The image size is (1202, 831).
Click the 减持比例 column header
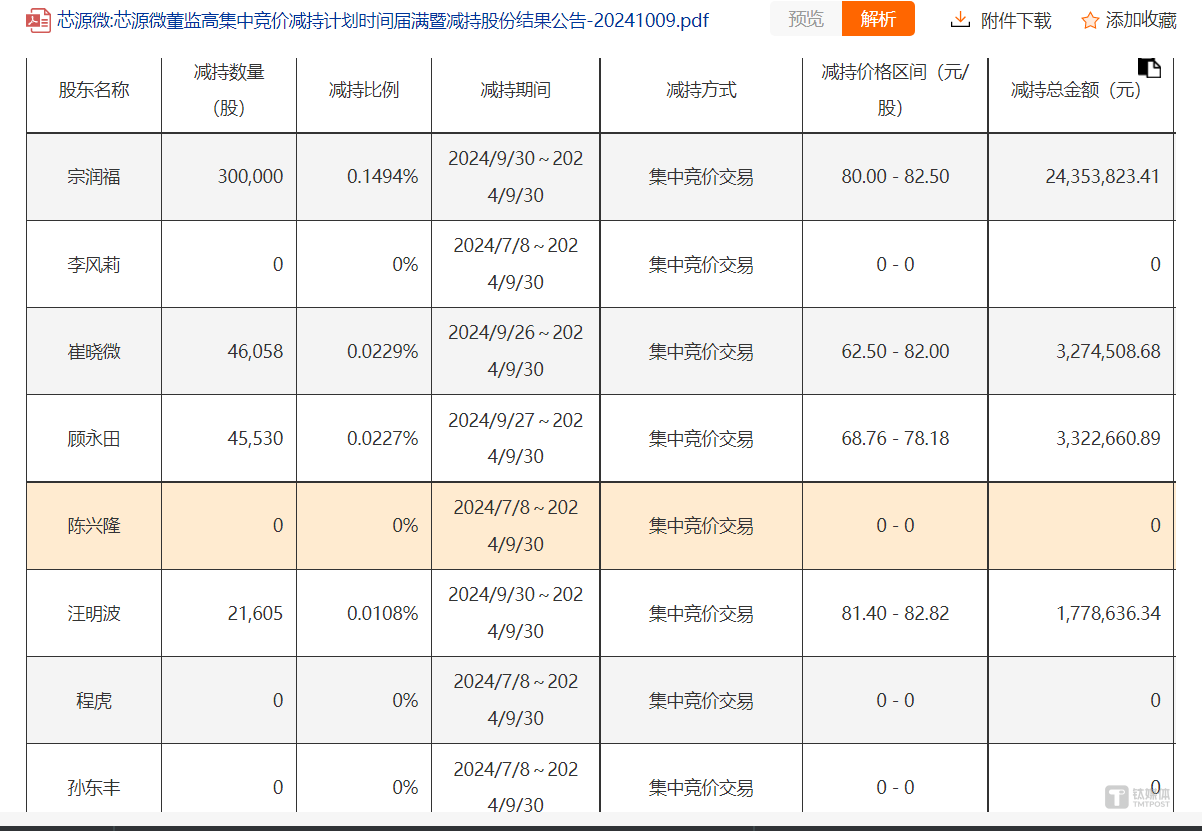pyautogui.click(x=364, y=89)
